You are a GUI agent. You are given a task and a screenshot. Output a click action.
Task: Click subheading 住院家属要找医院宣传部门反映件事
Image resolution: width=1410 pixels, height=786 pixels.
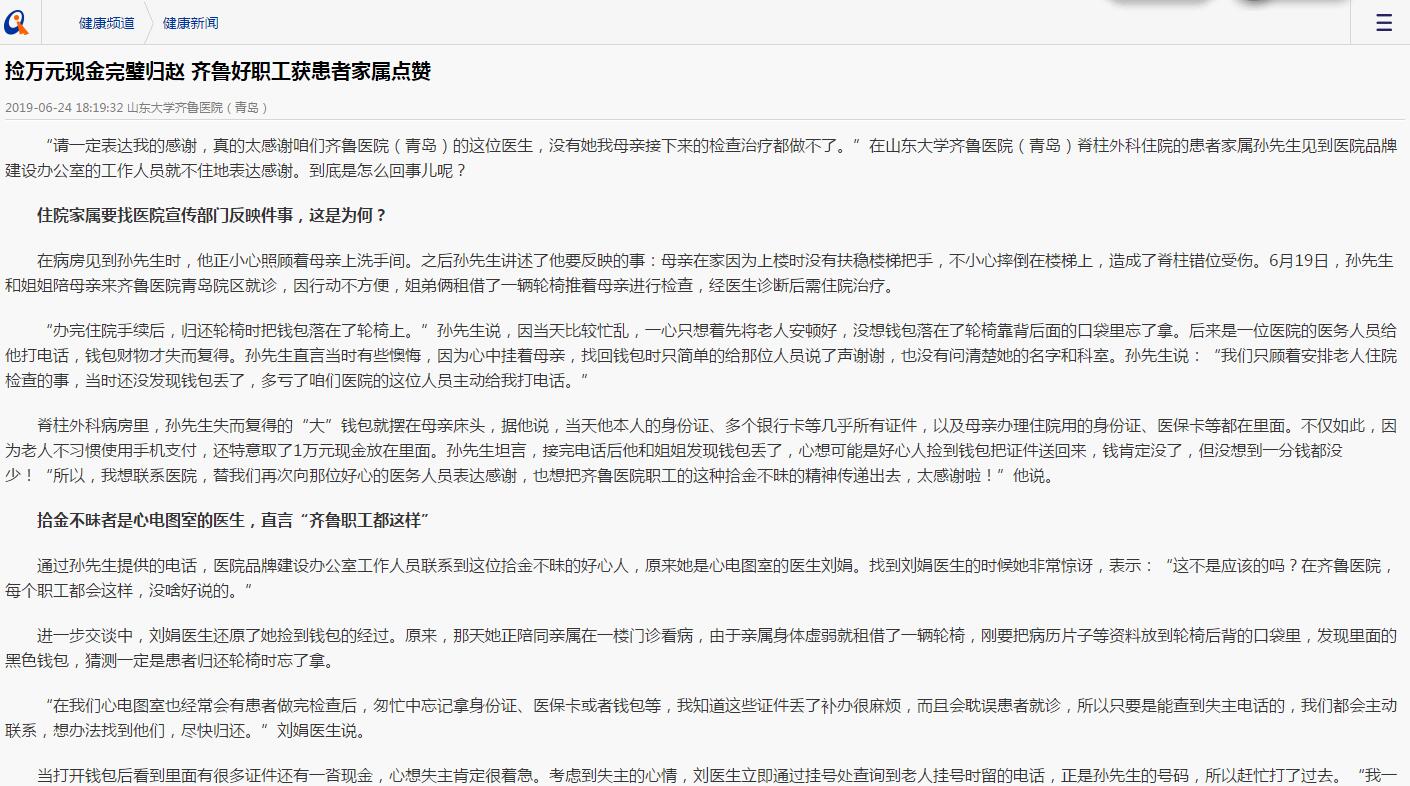point(212,215)
